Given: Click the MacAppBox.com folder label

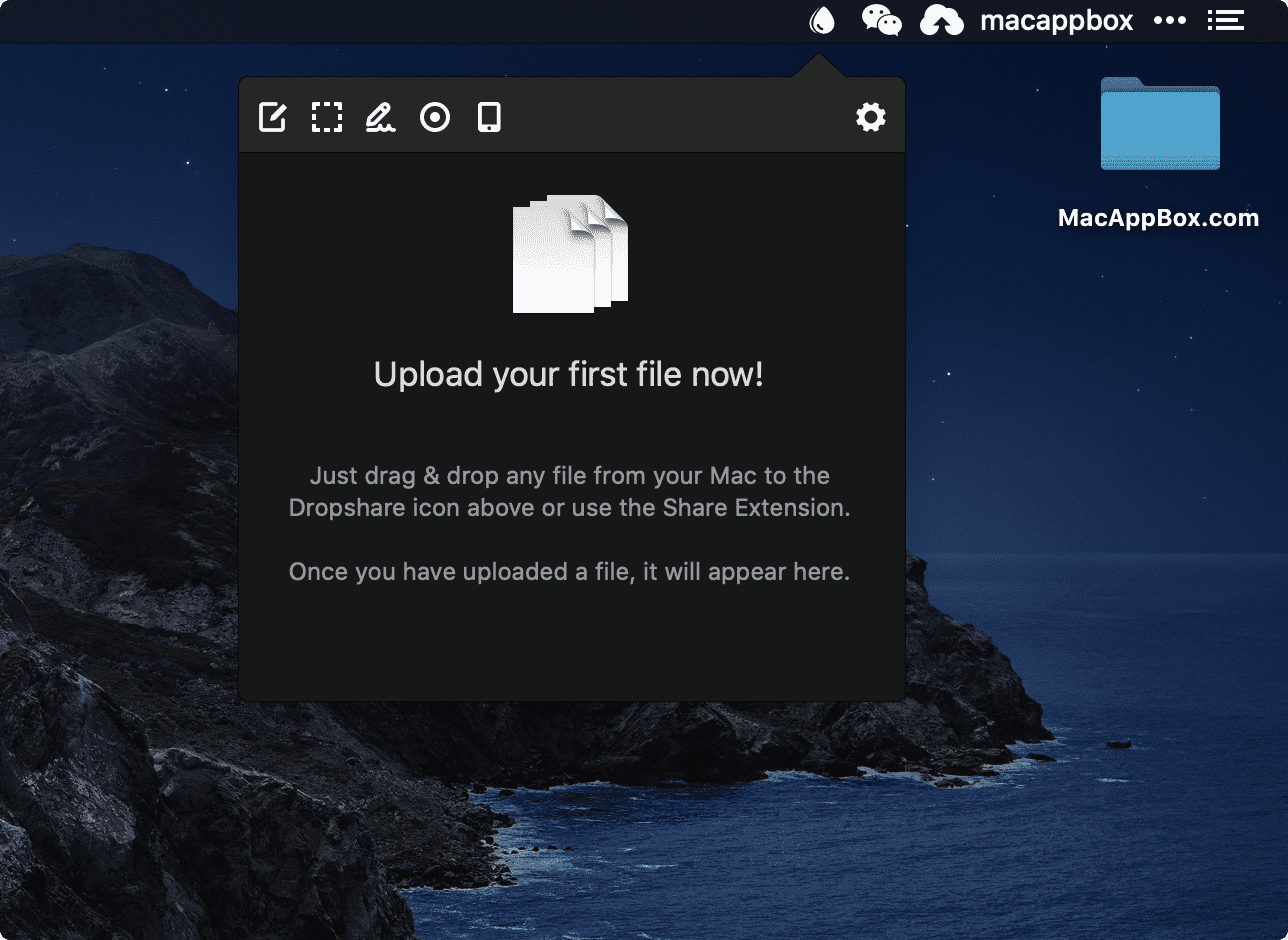Looking at the screenshot, I should [x=1158, y=218].
